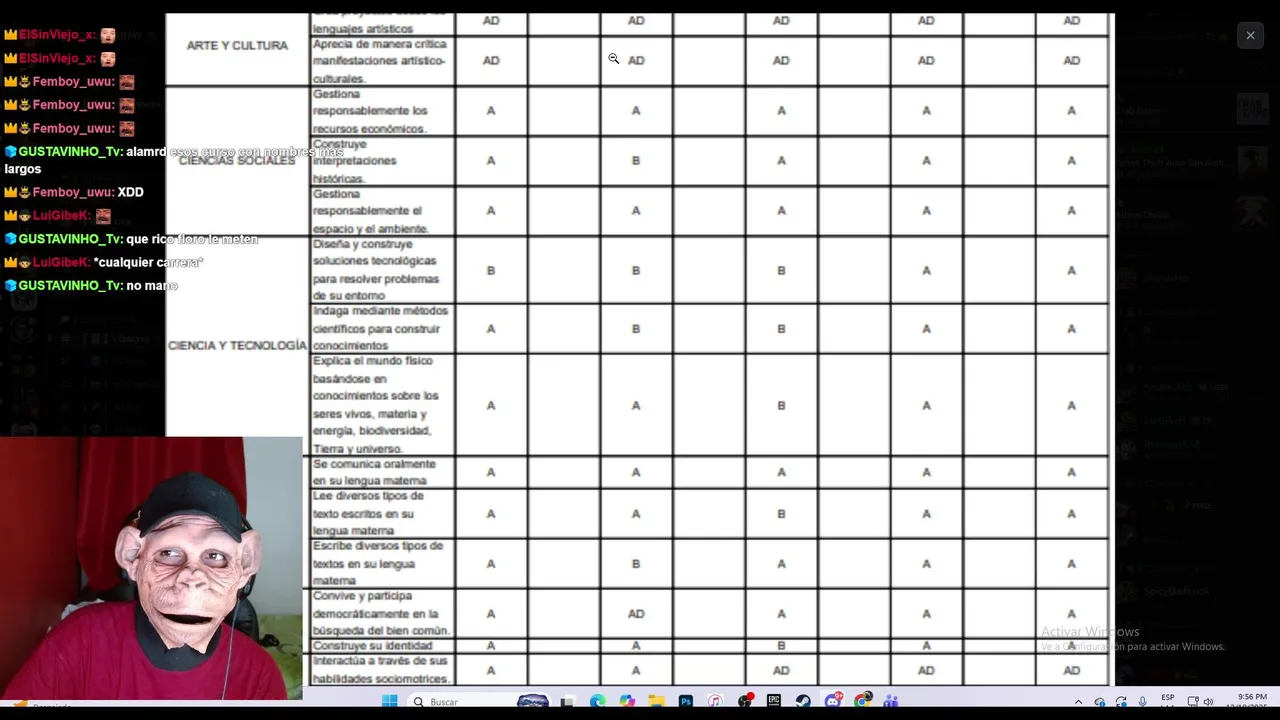
Task: Click 'Gestiona responsablemente los recursos económicos' text
Action: pyautogui.click(x=370, y=111)
